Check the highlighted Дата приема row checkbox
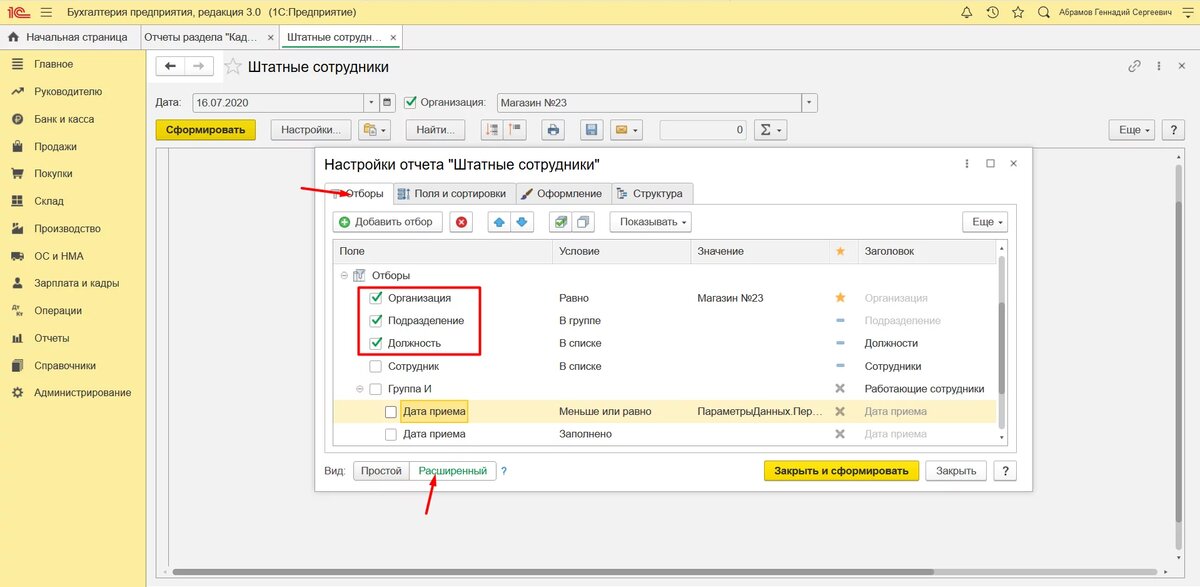The width and height of the screenshot is (1200, 587). coord(391,411)
